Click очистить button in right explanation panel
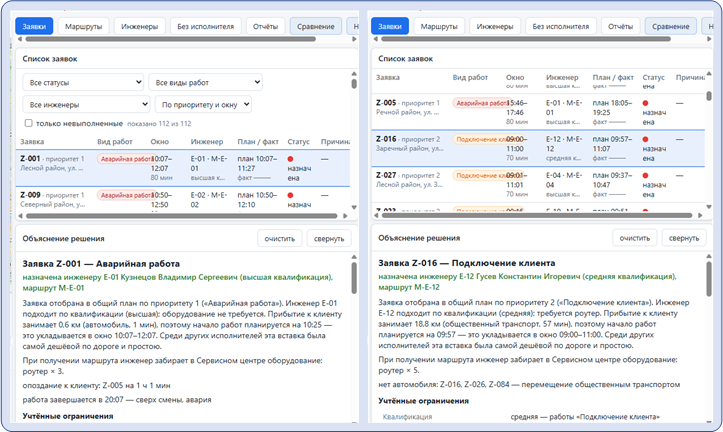Viewport: 723px width, 432px height. pos(634,238)
